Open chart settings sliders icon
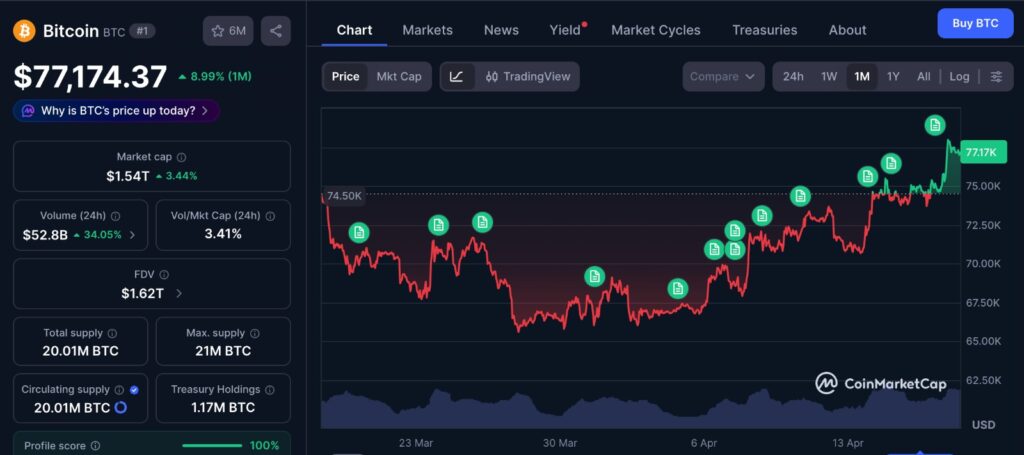1024x455 pixels. pos(996,76)
